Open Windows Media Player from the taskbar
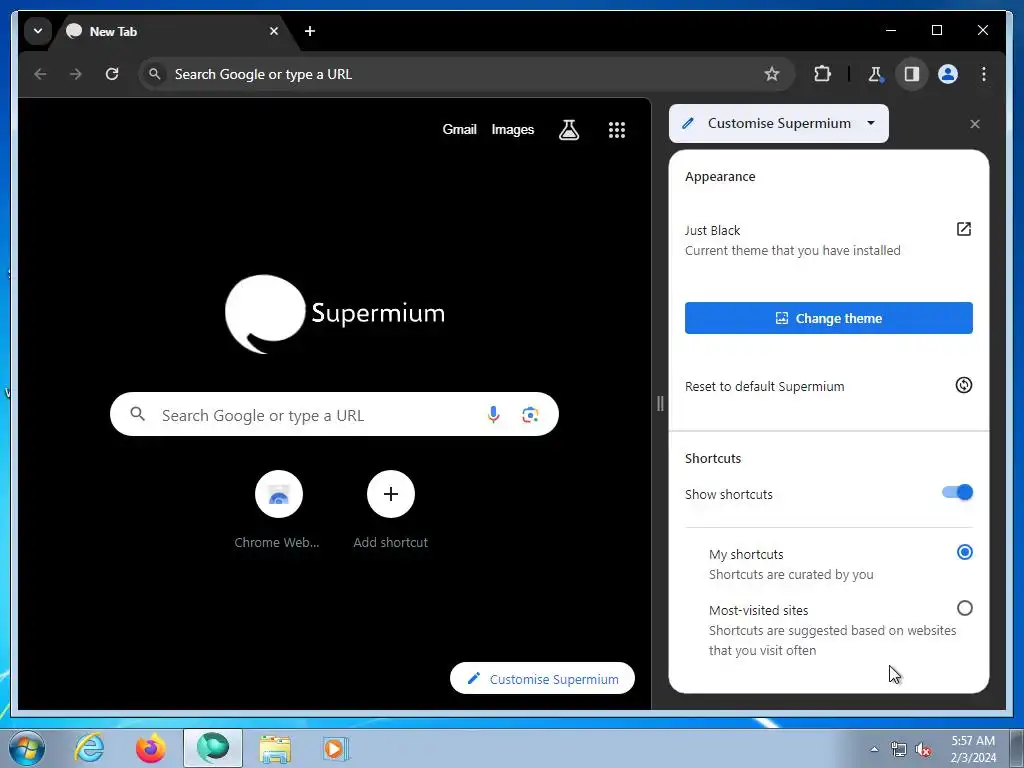The width and height of the screenshot is (1024, 768). [x=336, y=748]
